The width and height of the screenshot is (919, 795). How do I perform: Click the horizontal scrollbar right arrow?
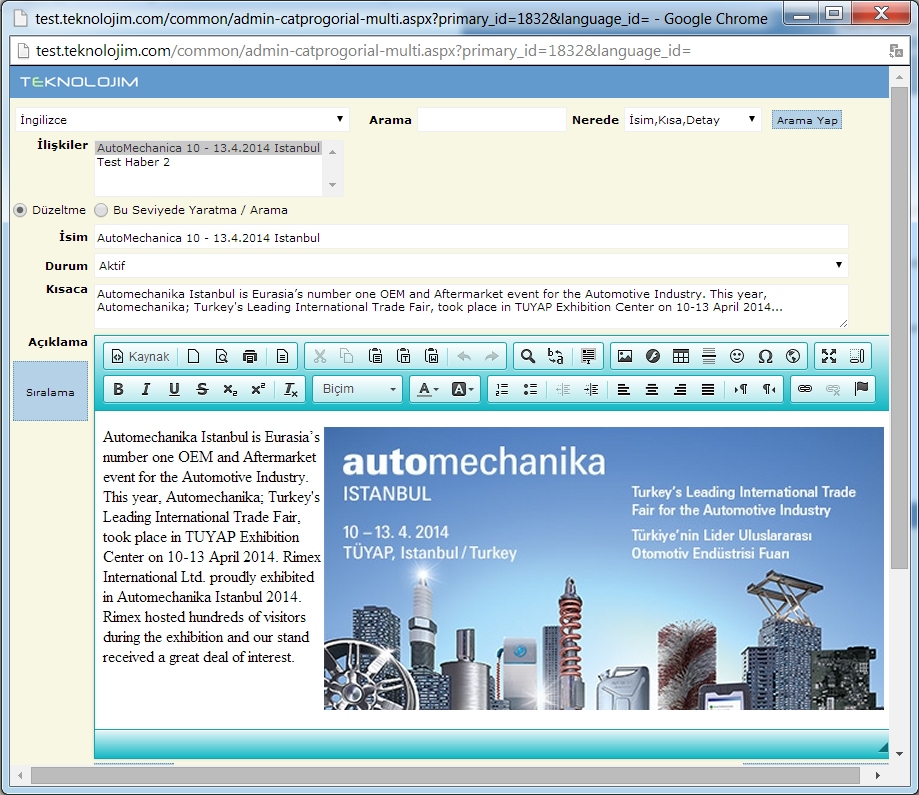(877, 775)
